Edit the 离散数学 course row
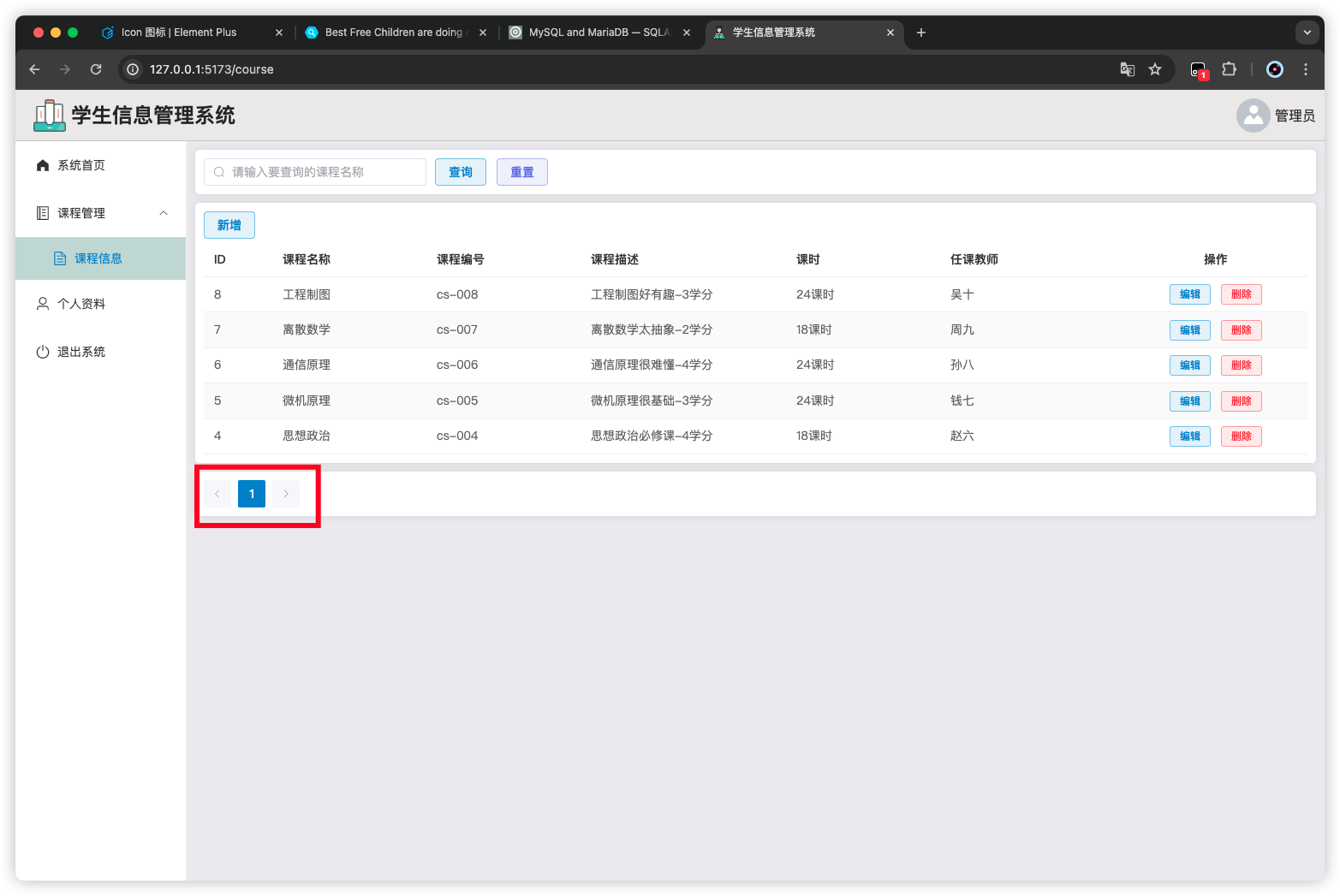The image size is (1340, 896). click(1190, 330)
